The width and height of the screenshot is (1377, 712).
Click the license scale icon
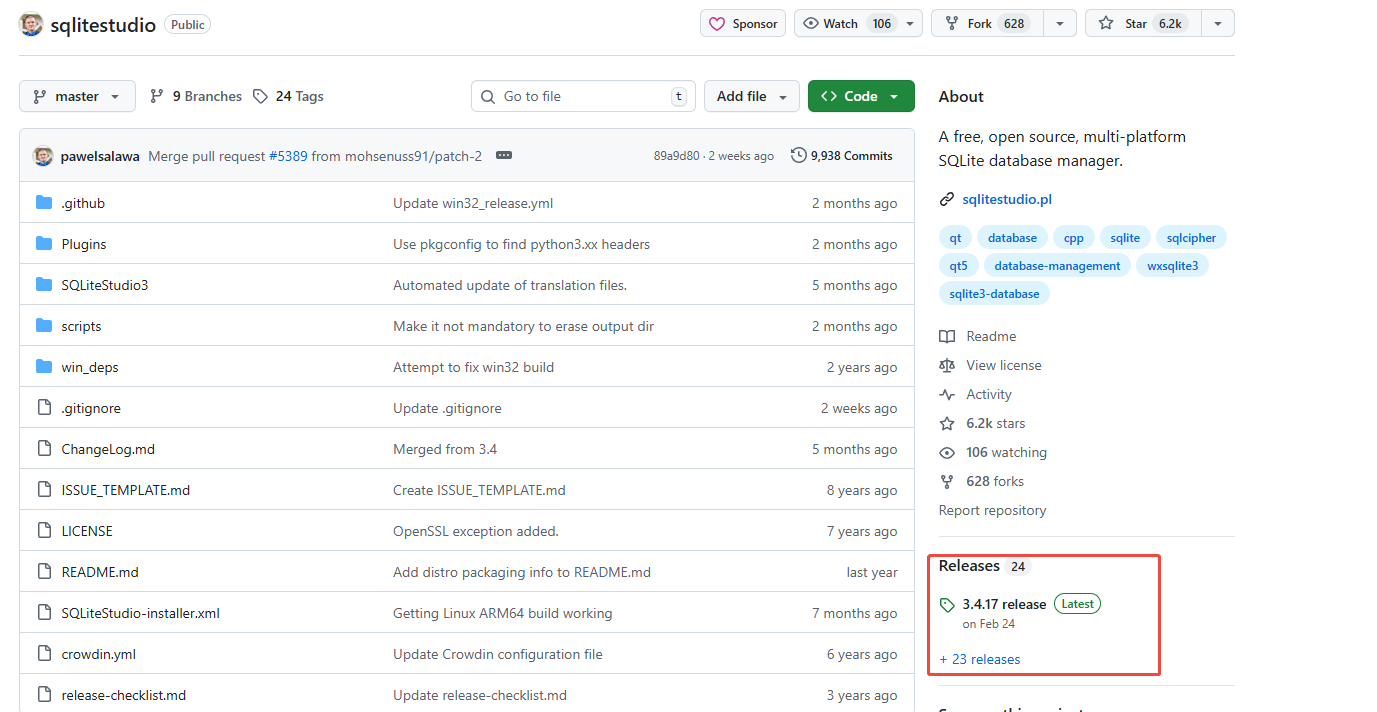tap(947, 366)
